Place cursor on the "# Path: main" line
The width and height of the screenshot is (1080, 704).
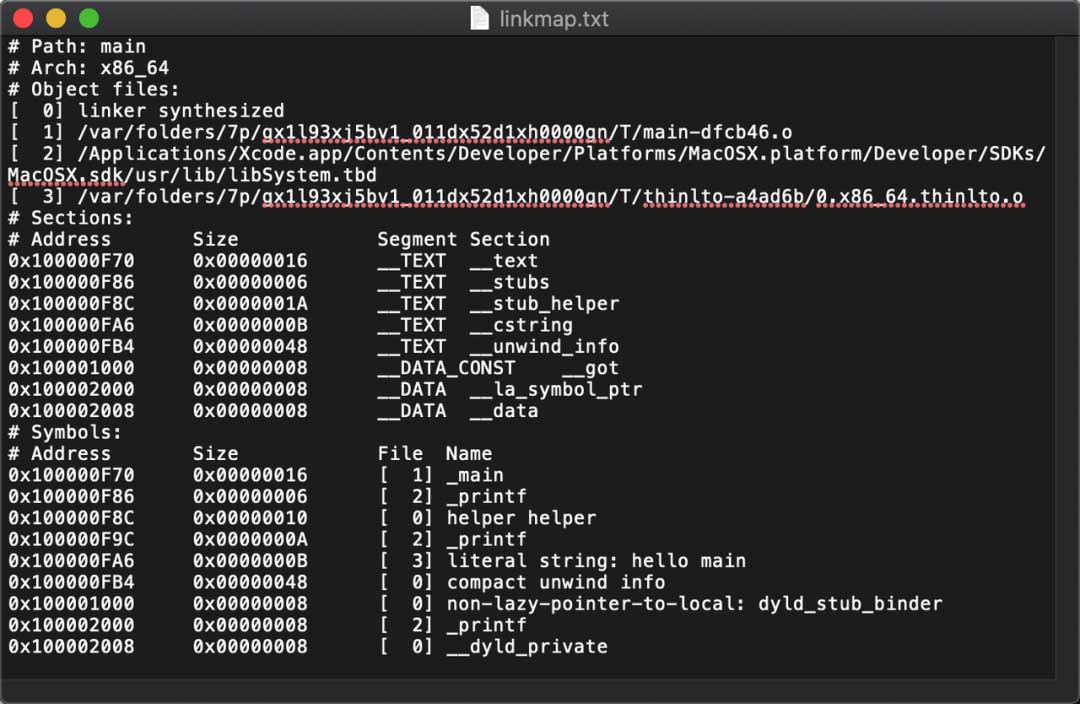pos(77,47)
